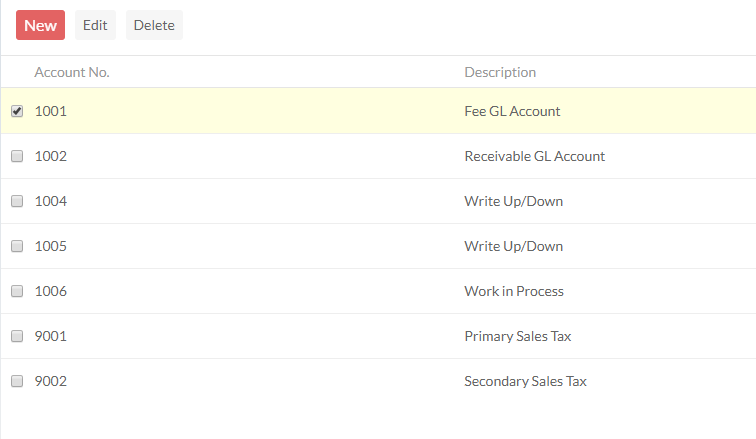
Task: Select the account number 1005
Action: point(51,247)
